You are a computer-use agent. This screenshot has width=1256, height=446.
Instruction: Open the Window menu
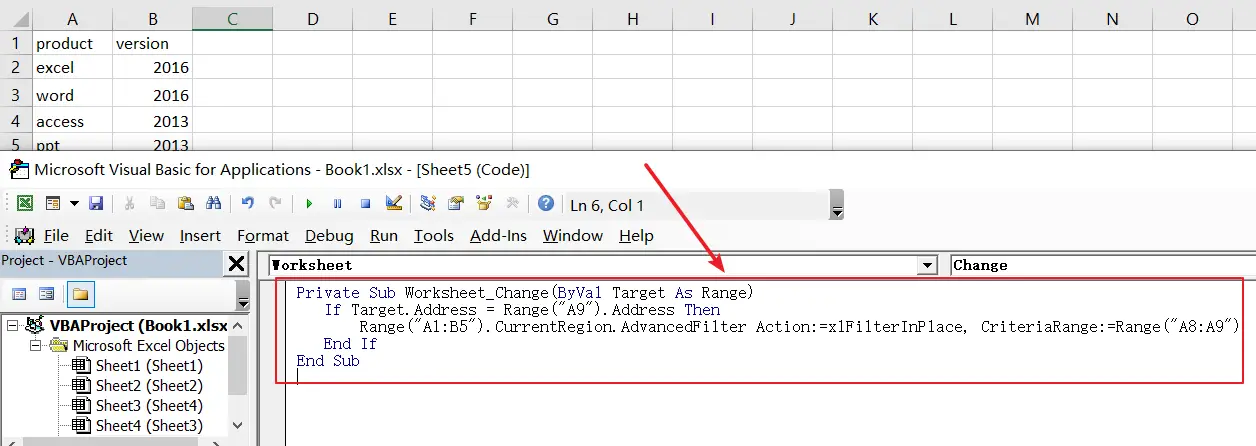pos(573,236)
